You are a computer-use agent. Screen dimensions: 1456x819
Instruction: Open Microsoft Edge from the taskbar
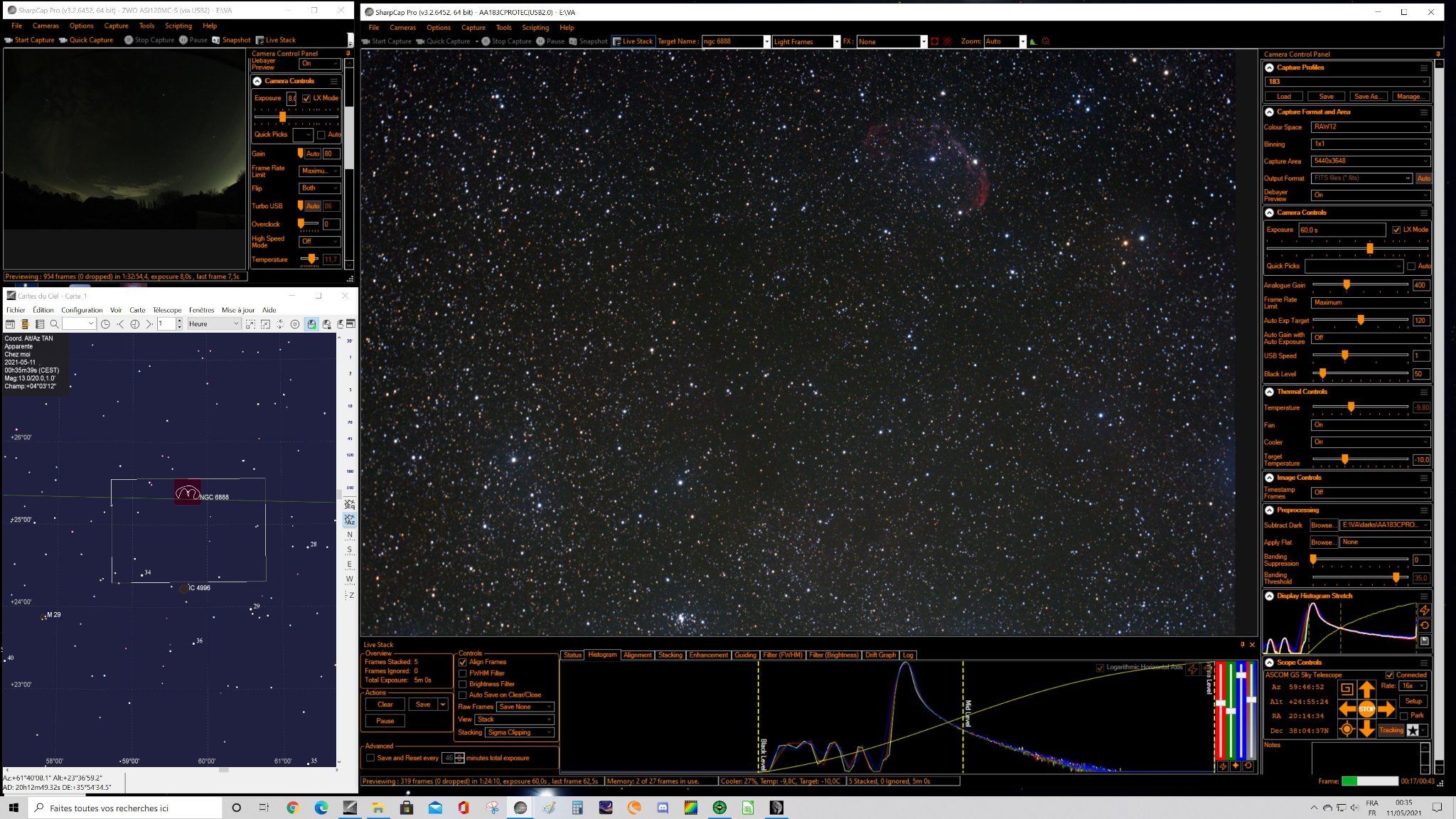tap(321, 808)
